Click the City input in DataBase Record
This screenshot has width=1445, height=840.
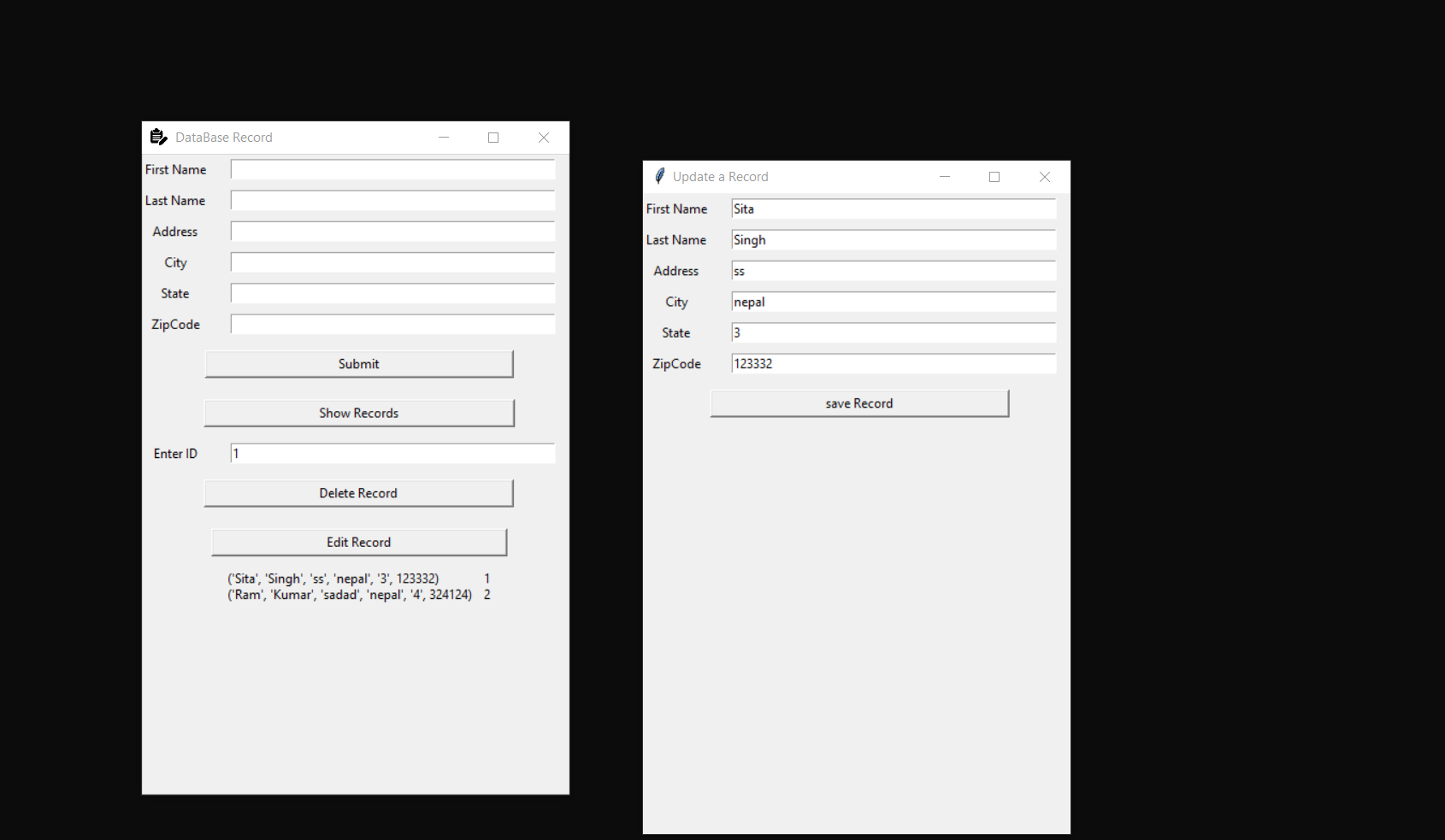[x=392, y=262]
